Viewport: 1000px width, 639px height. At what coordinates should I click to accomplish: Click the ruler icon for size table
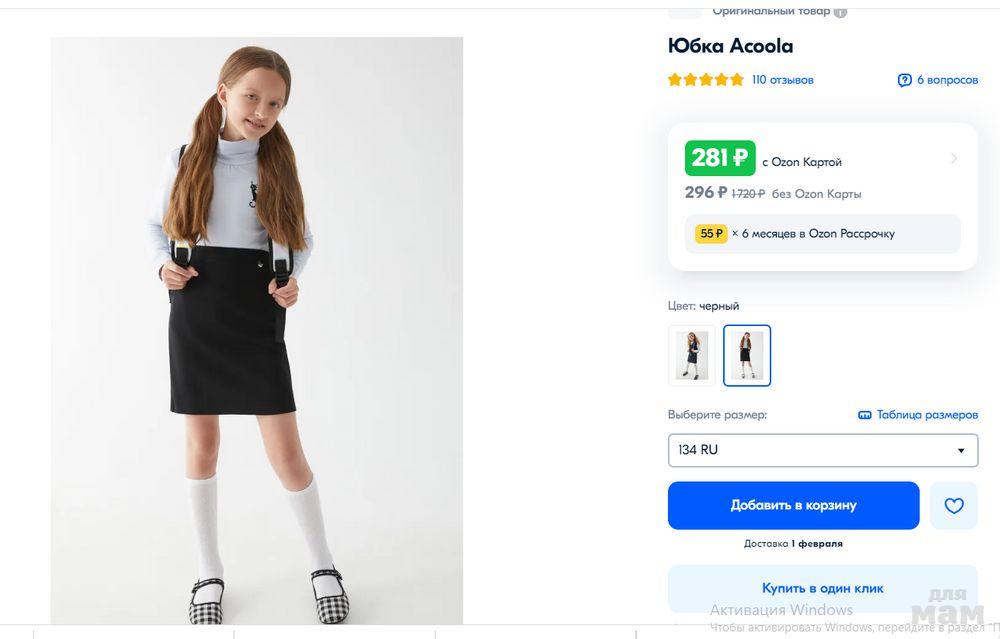[x=865, y=415]
